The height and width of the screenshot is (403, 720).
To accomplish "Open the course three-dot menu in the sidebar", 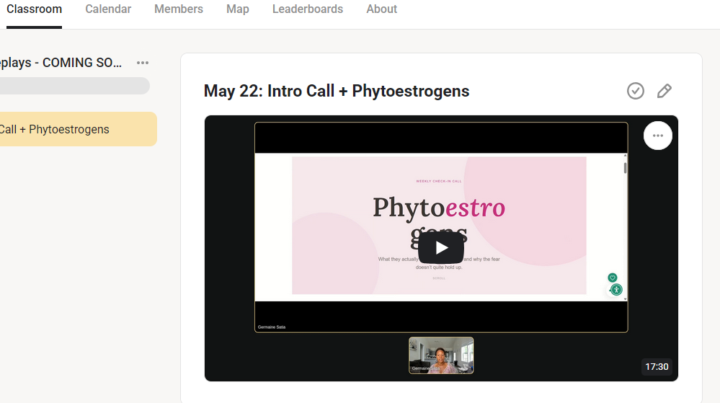I will click(142, 63).
